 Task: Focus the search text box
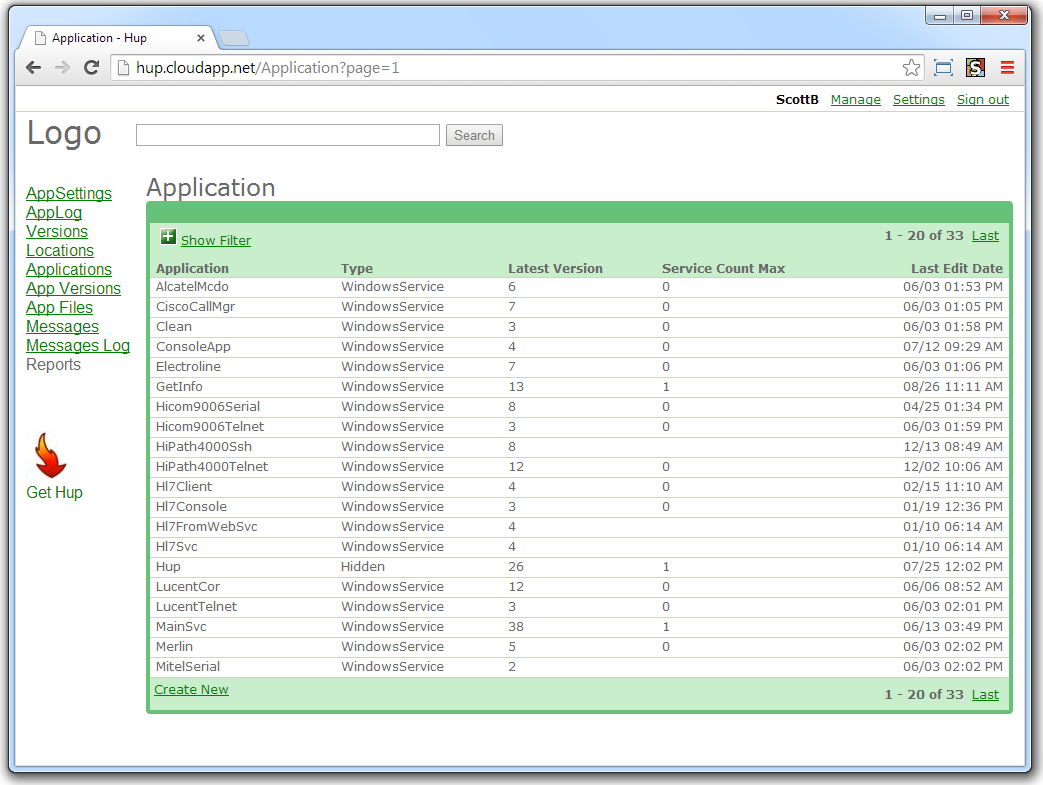click(288, 135)
